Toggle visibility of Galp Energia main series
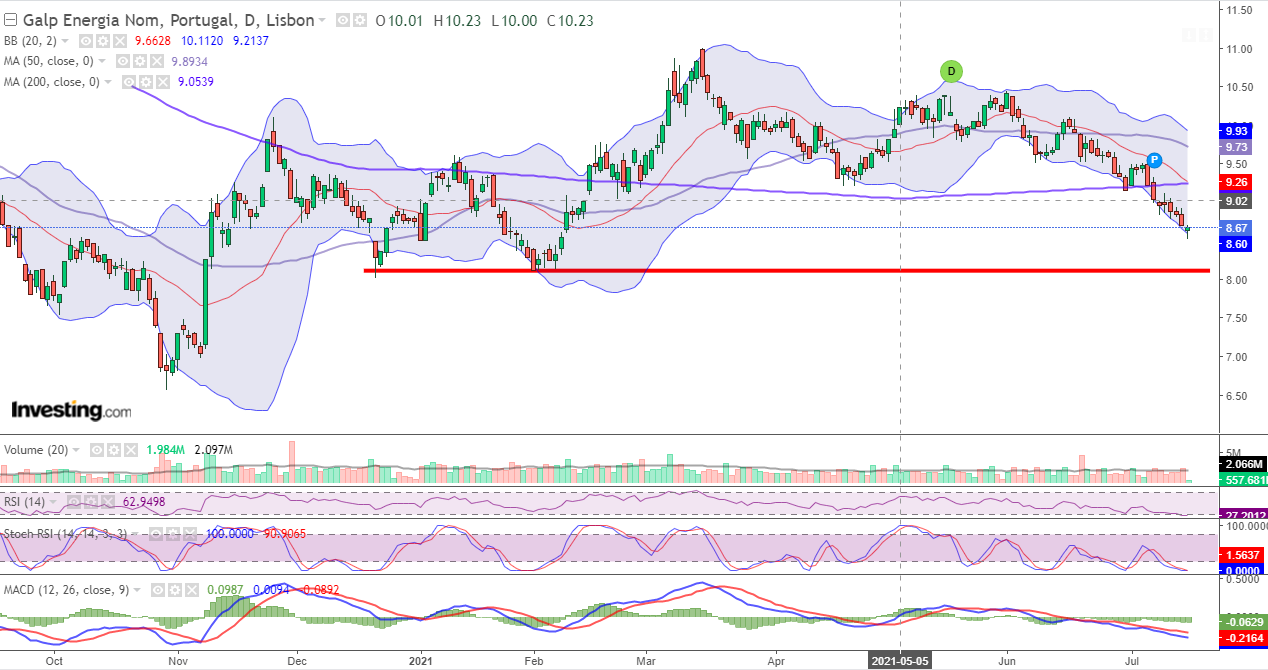Image resolution: width=1268 pixels, height=670 pixels. tap(343, 20)
